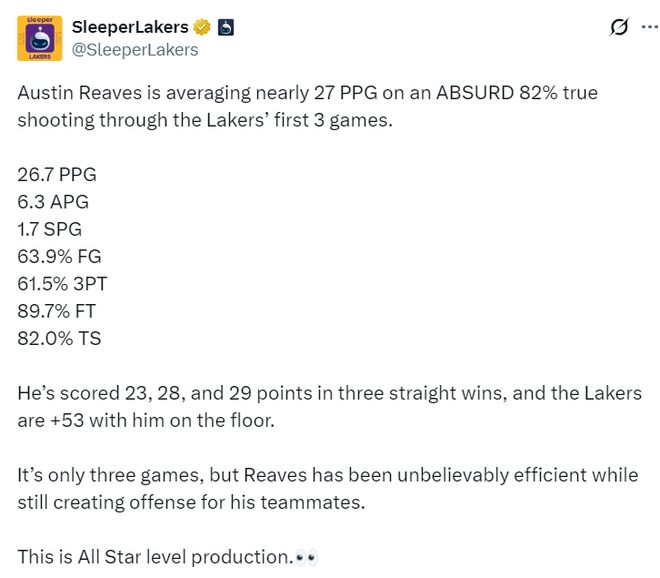The width and height of the screenshot is (660, 578).
Task: Open the three-dot more options menu
Action: tap(650, 27)
